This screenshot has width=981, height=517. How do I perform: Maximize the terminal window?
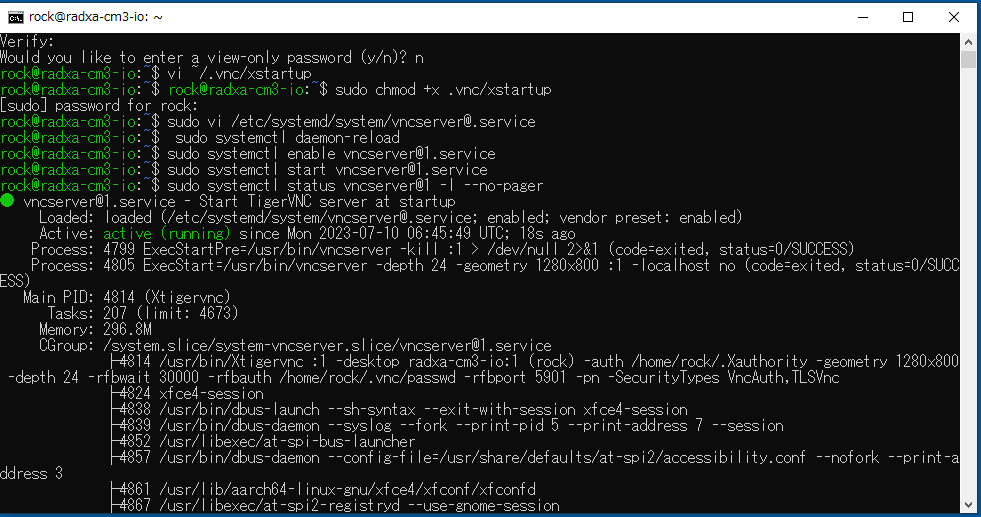click(x=908, y=17)
